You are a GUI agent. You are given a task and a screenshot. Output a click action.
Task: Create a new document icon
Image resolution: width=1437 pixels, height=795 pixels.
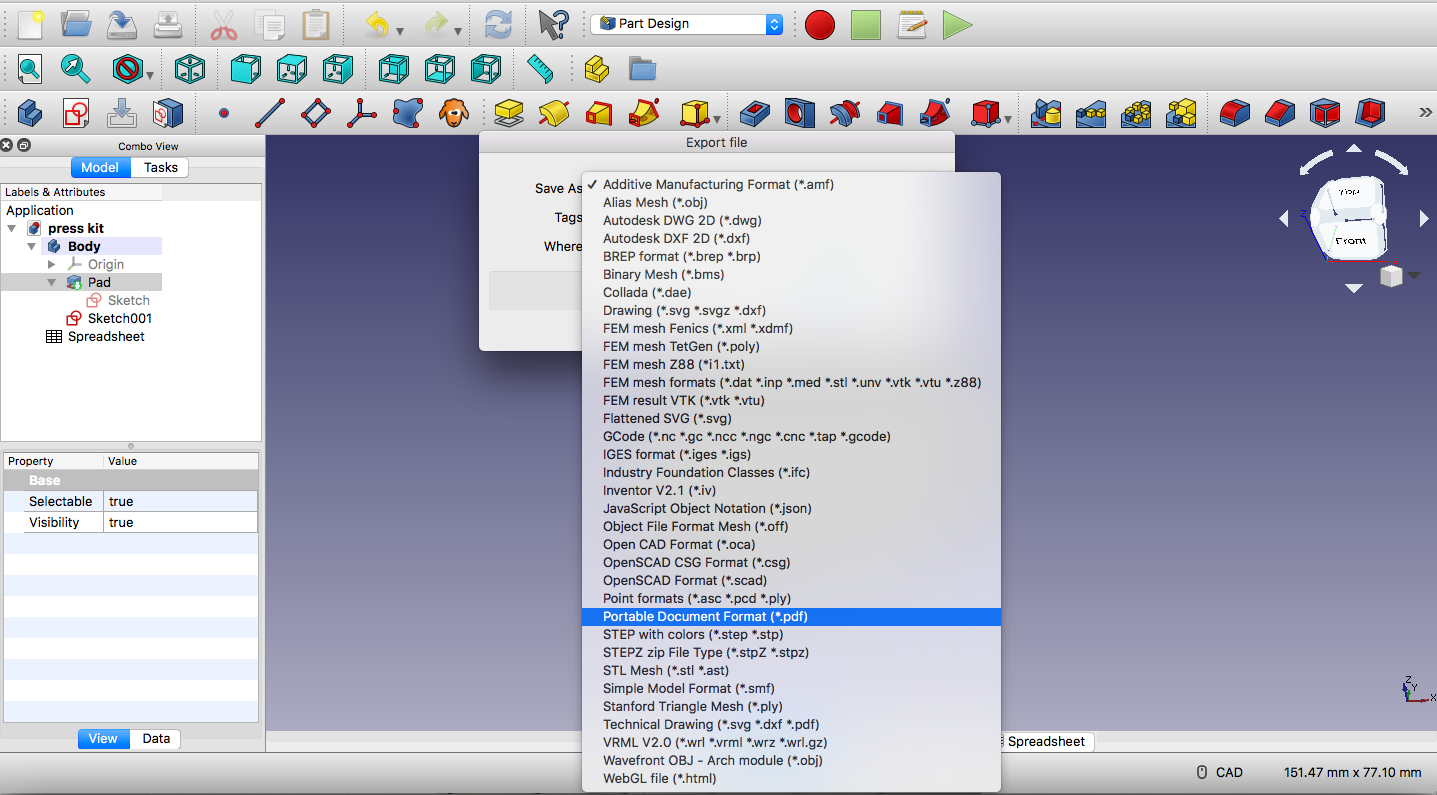[x=31, y=23]
